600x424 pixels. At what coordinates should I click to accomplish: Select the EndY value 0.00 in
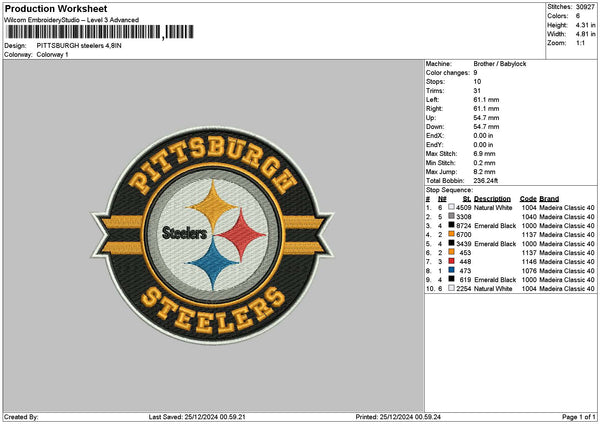[483, 145]
